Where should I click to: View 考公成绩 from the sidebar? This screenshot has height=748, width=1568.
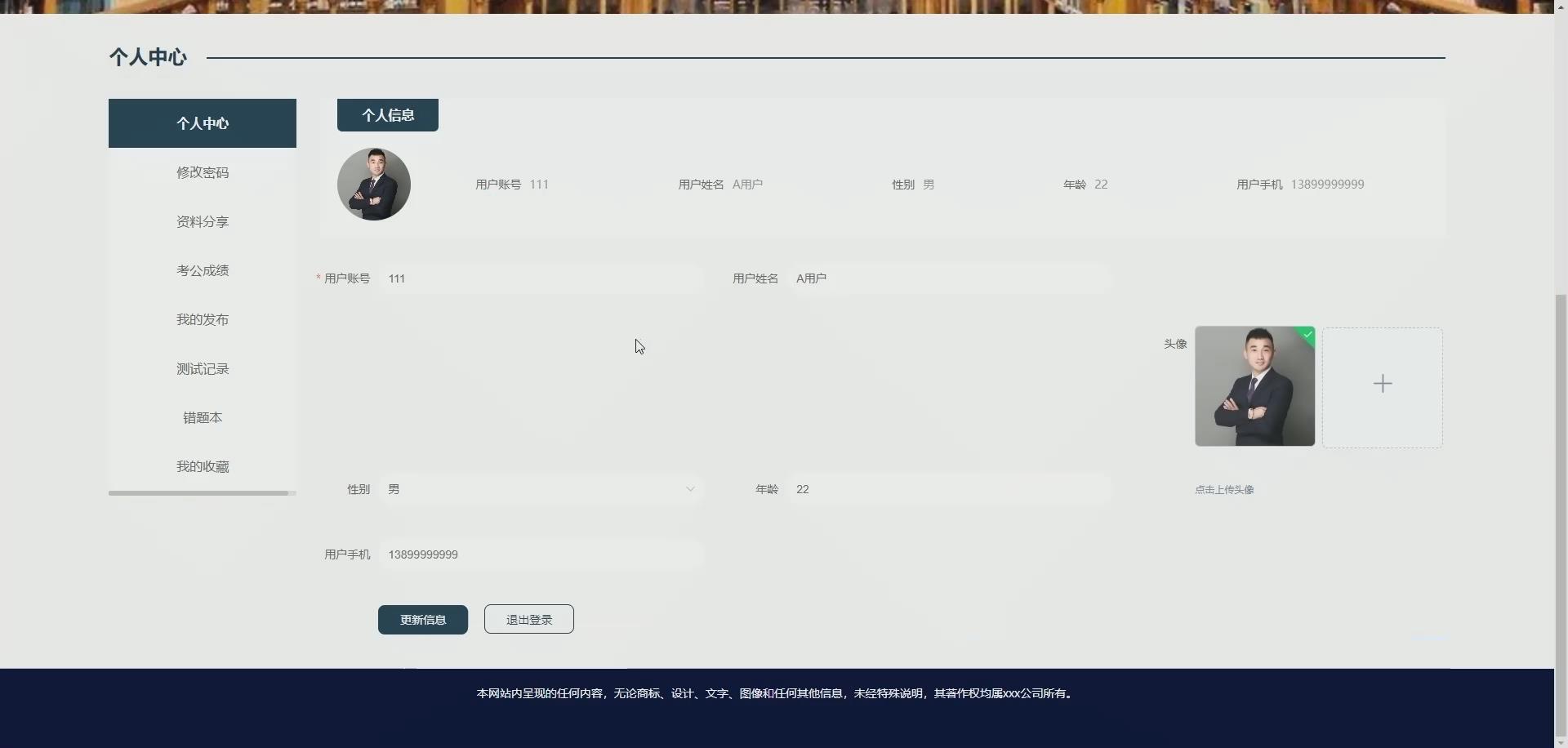pyautogui.click(x=202, y=270)
